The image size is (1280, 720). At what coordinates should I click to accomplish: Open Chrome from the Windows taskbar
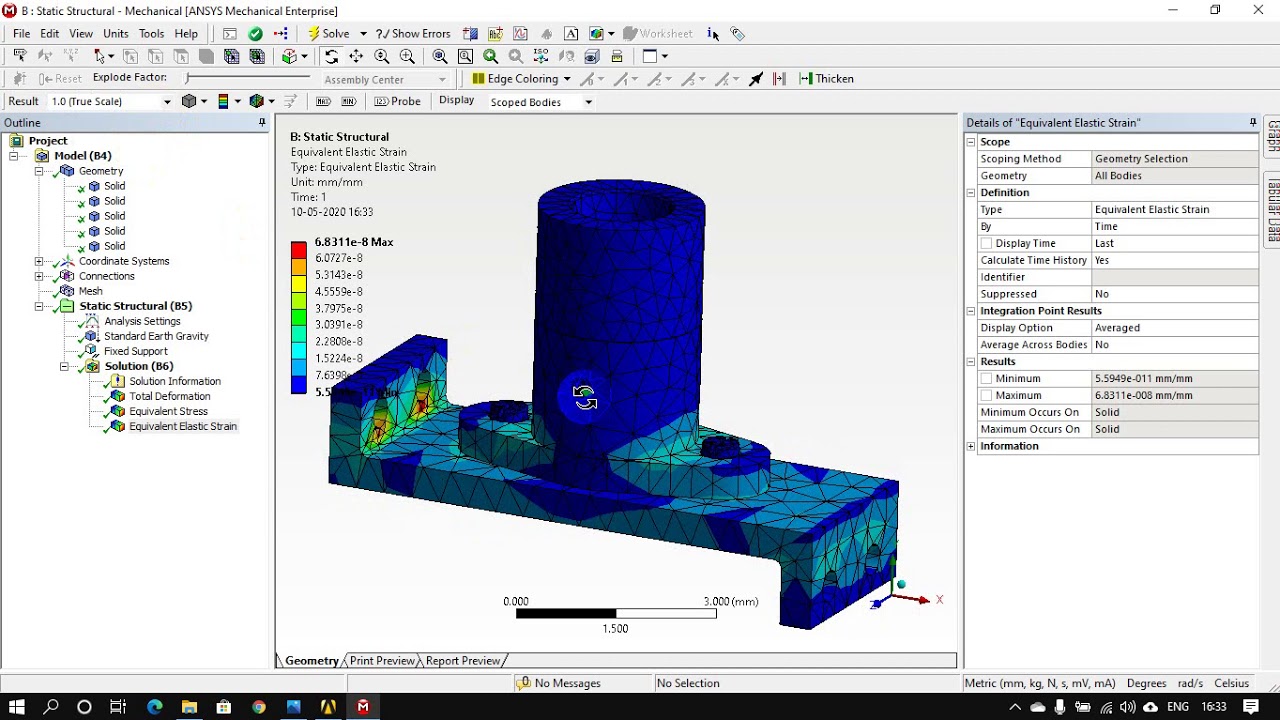[259, 707]
